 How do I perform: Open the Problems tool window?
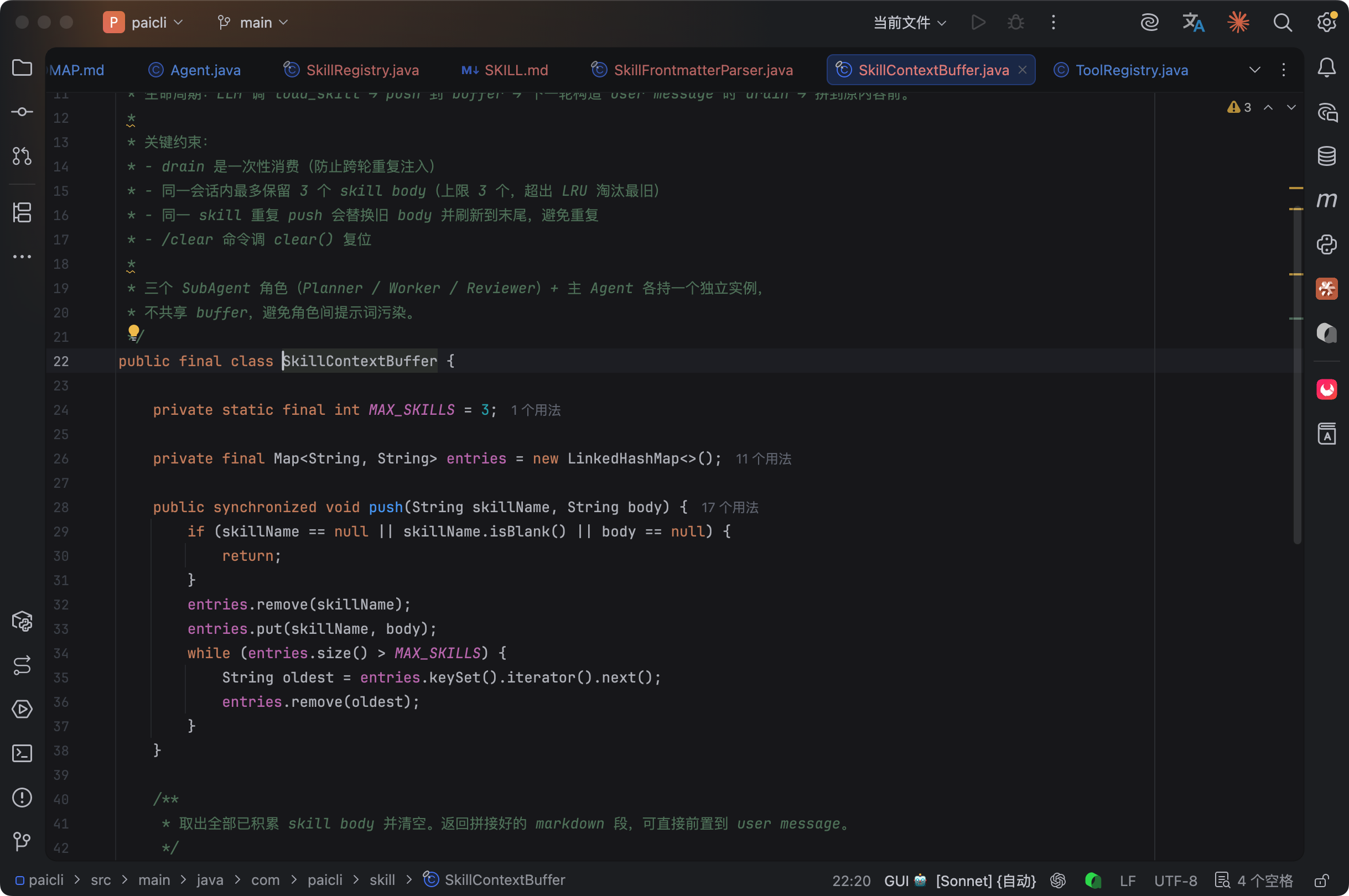click(22, 797)
